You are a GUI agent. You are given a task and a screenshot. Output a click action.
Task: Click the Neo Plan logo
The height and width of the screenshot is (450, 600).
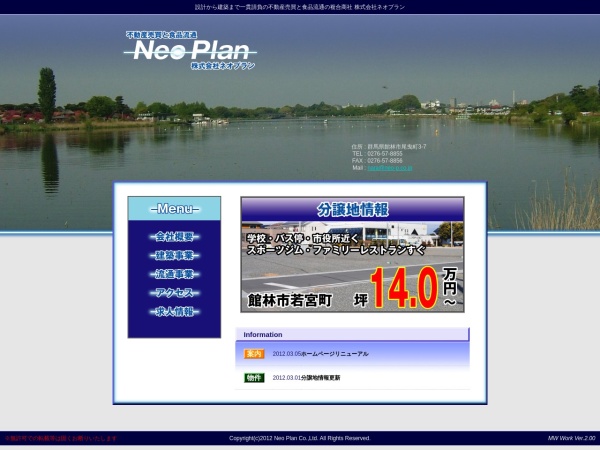click(190, 51)
